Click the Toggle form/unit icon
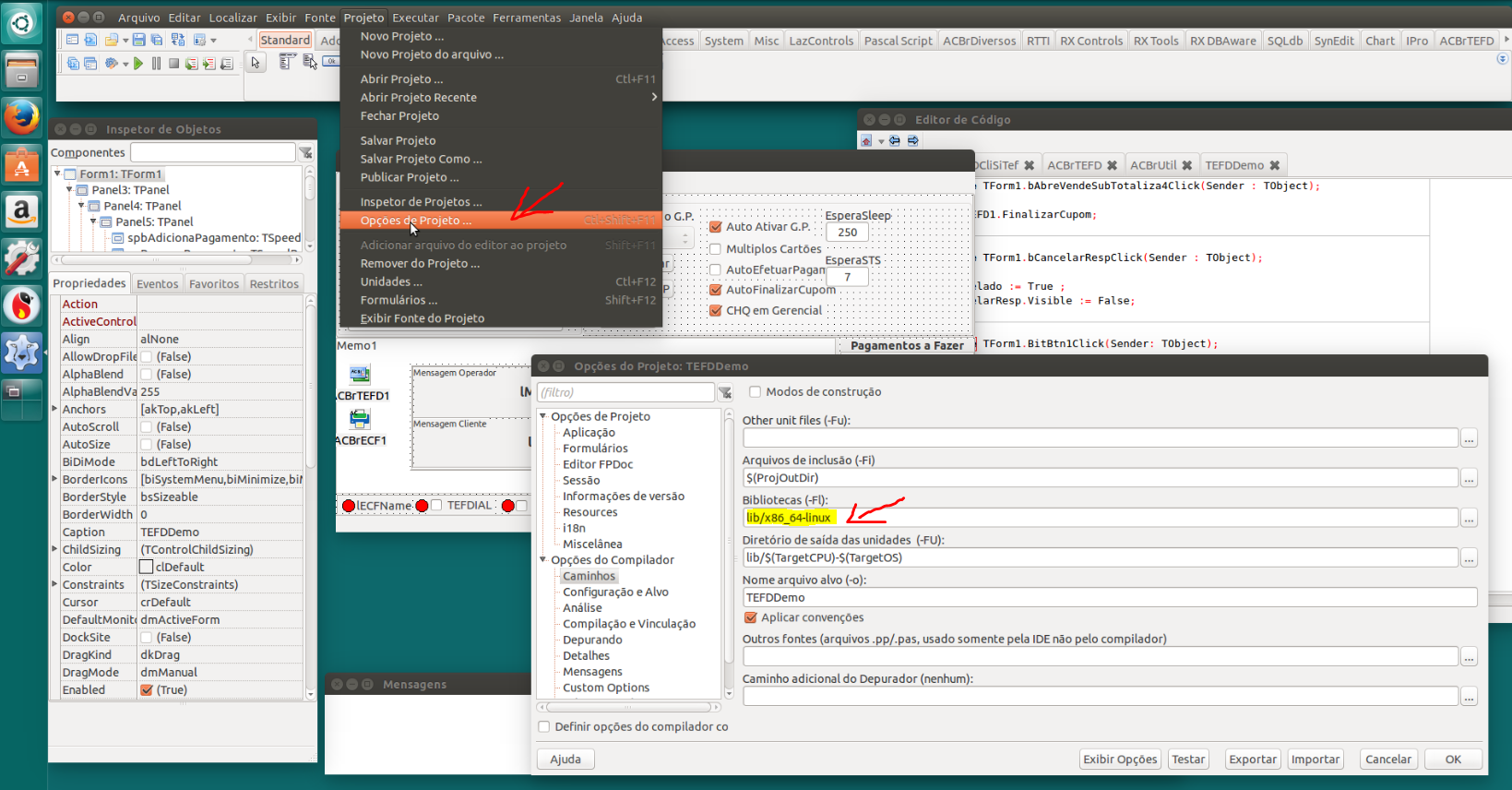This screenshot has height=790, width=1512. (178, 40)
